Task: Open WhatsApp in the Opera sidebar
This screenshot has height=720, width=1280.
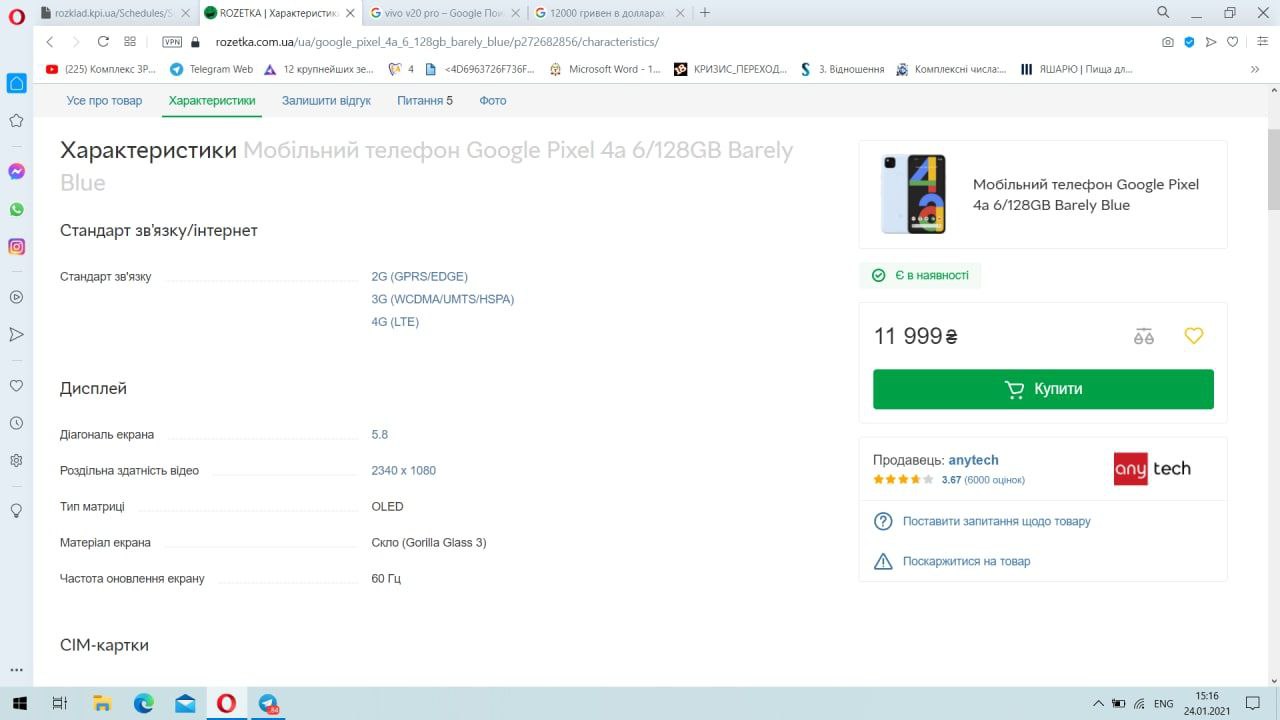Action: point(16,209)
